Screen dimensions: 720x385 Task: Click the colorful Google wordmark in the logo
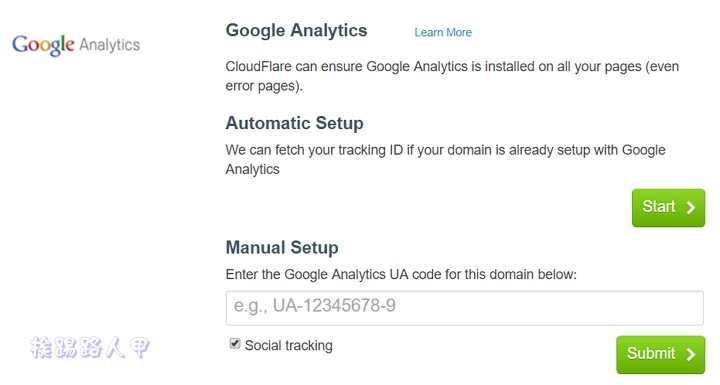(43, 45)
